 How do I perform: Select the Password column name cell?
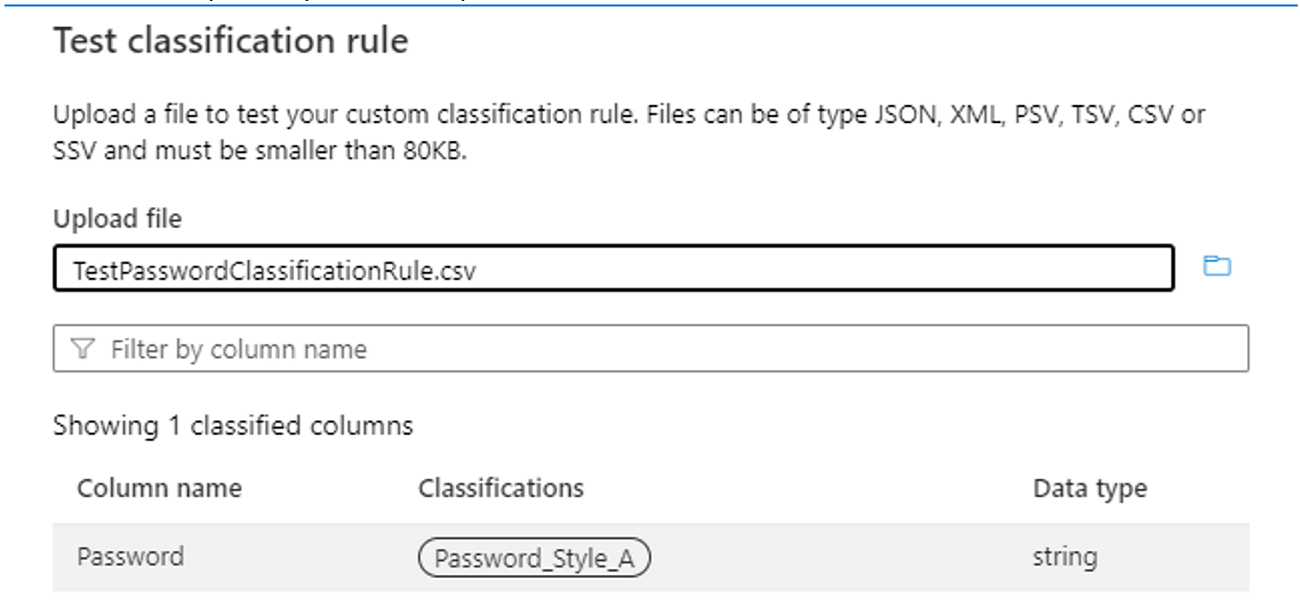pos(131,556)
